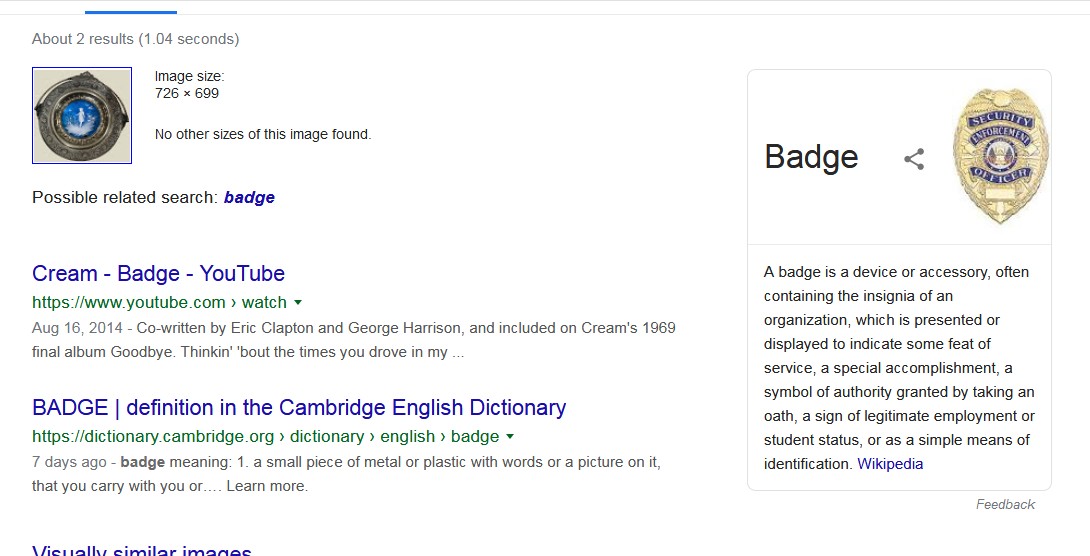The image size is (1090, 556).
Task: Expand the dropdown arrow after youtube.com URL
Action: pyautogui.click(x=298, y=302)
